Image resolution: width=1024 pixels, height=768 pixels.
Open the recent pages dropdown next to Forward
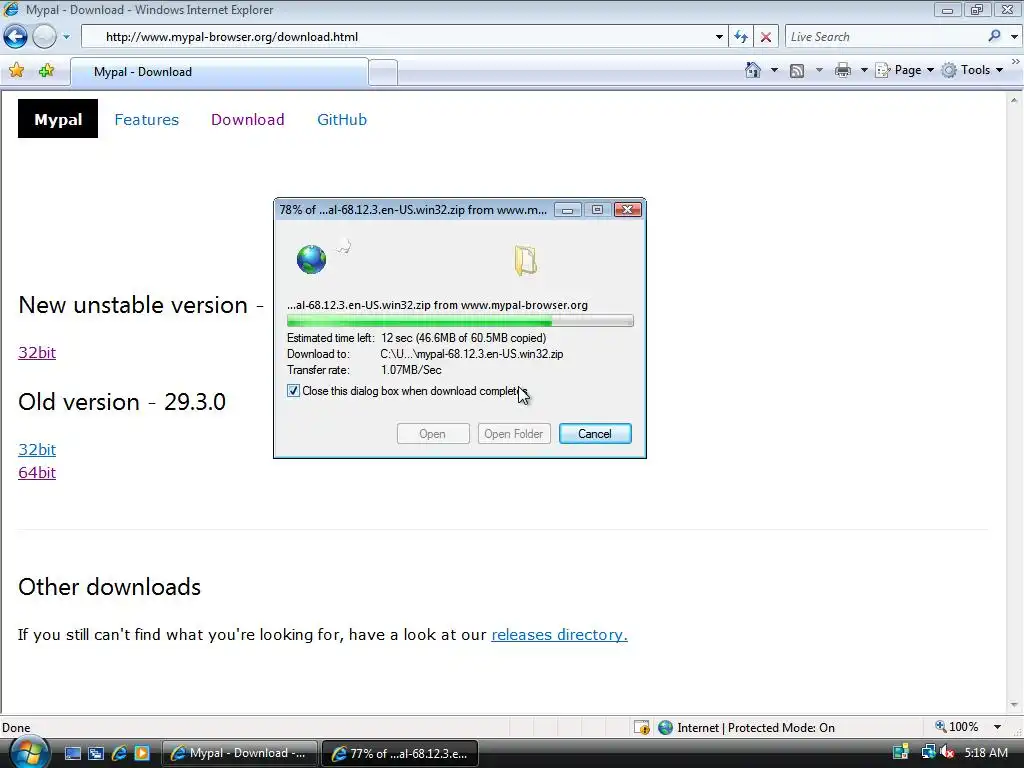click(66, 37)
